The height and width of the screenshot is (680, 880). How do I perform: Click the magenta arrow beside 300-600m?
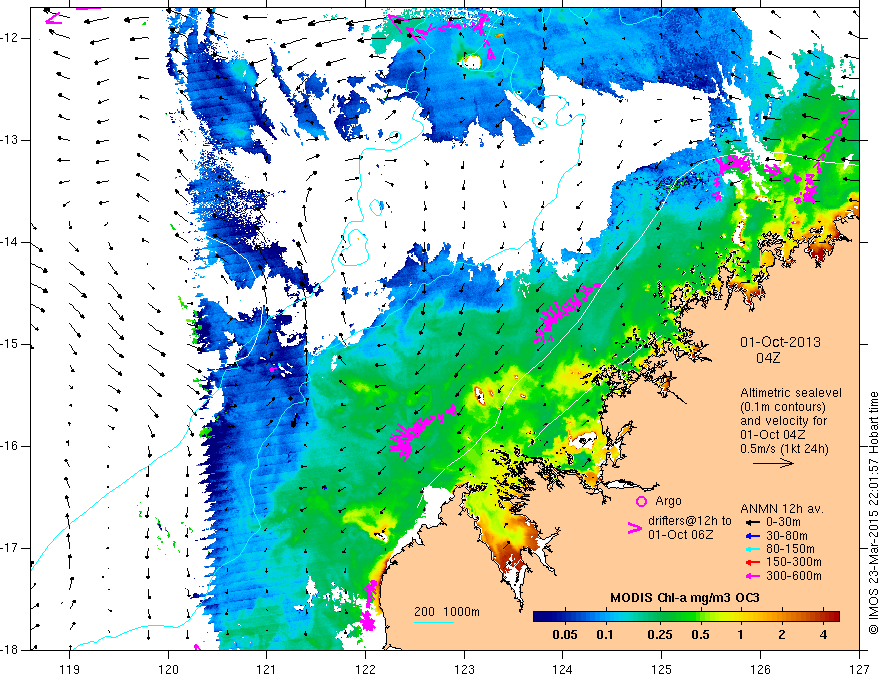tap(752, 576)
